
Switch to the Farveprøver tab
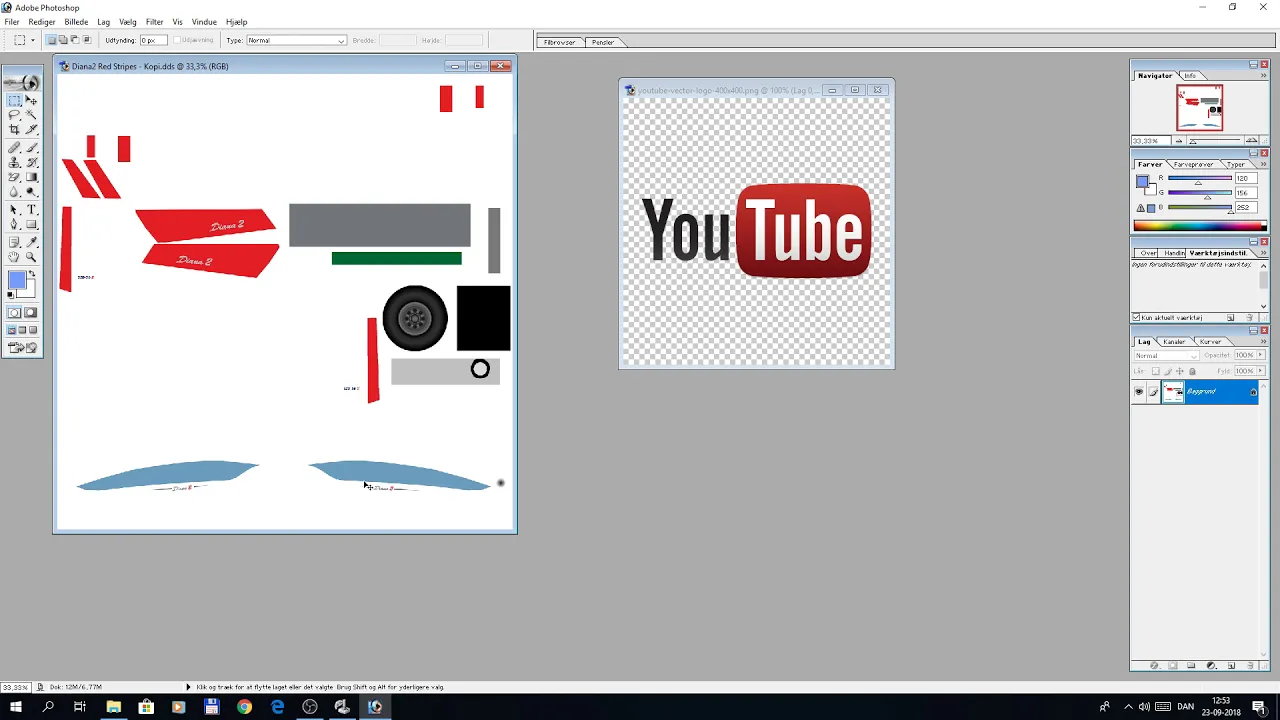click(x=1193, y=164)
